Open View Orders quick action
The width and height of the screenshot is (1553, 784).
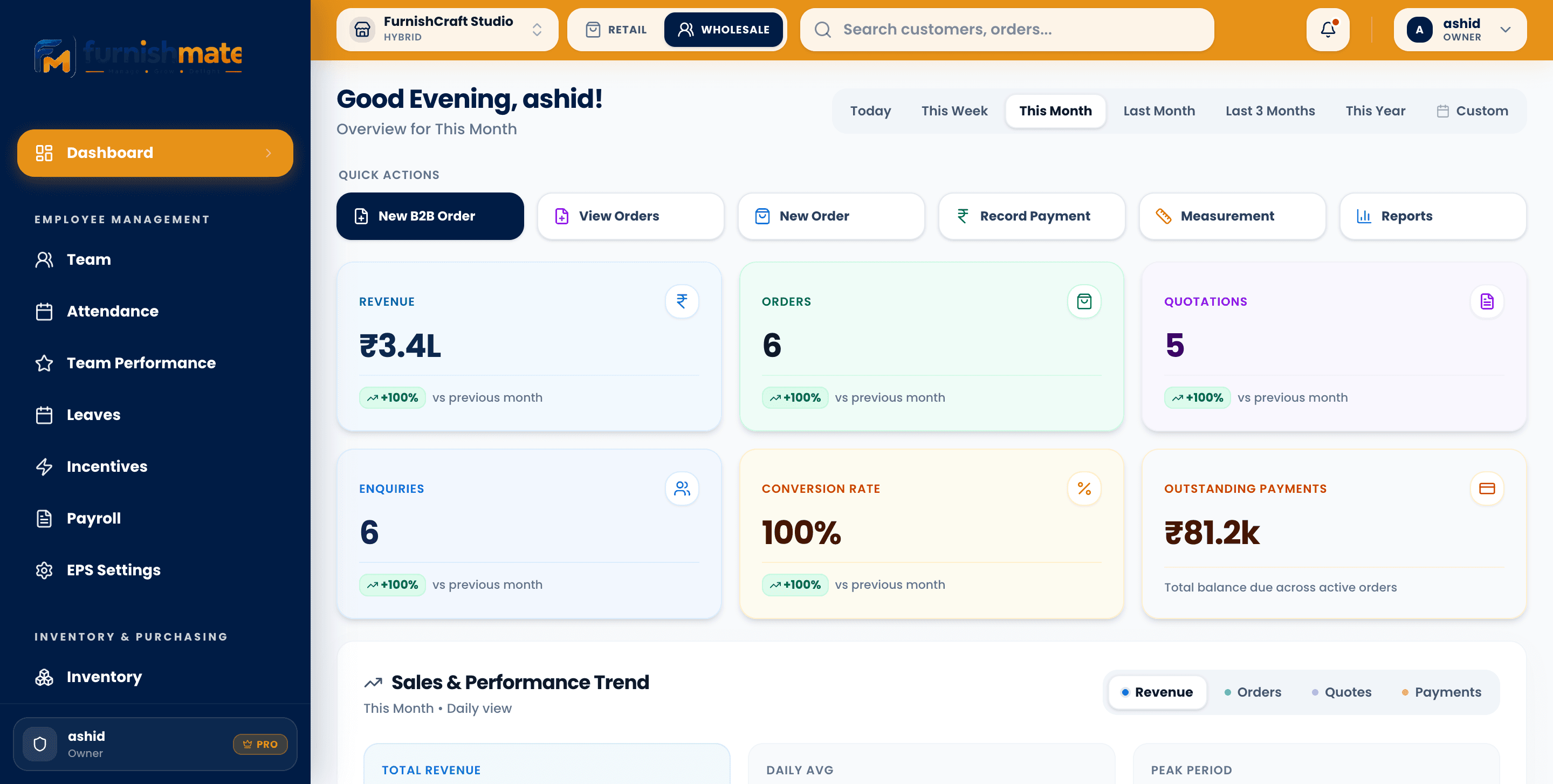point(630,216)
